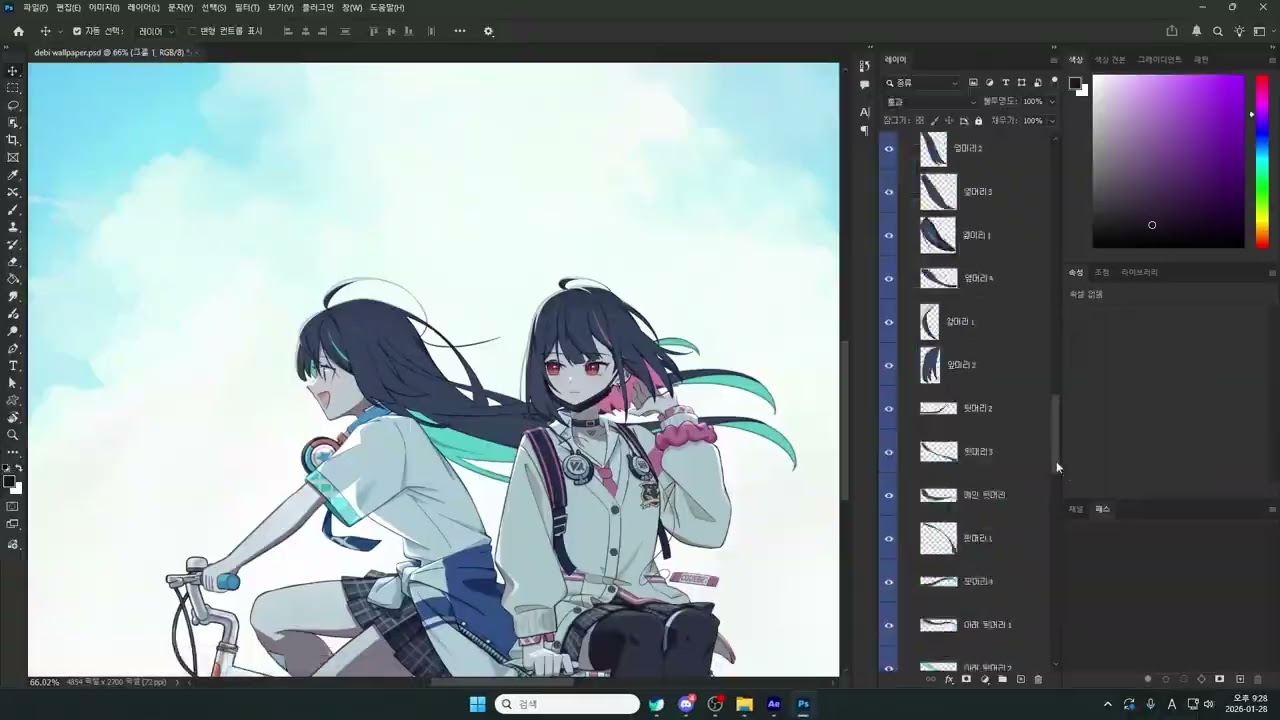Click the delete layer trash icon
The height and width of the screenshot is (720, 1280).
point(1038,679)
